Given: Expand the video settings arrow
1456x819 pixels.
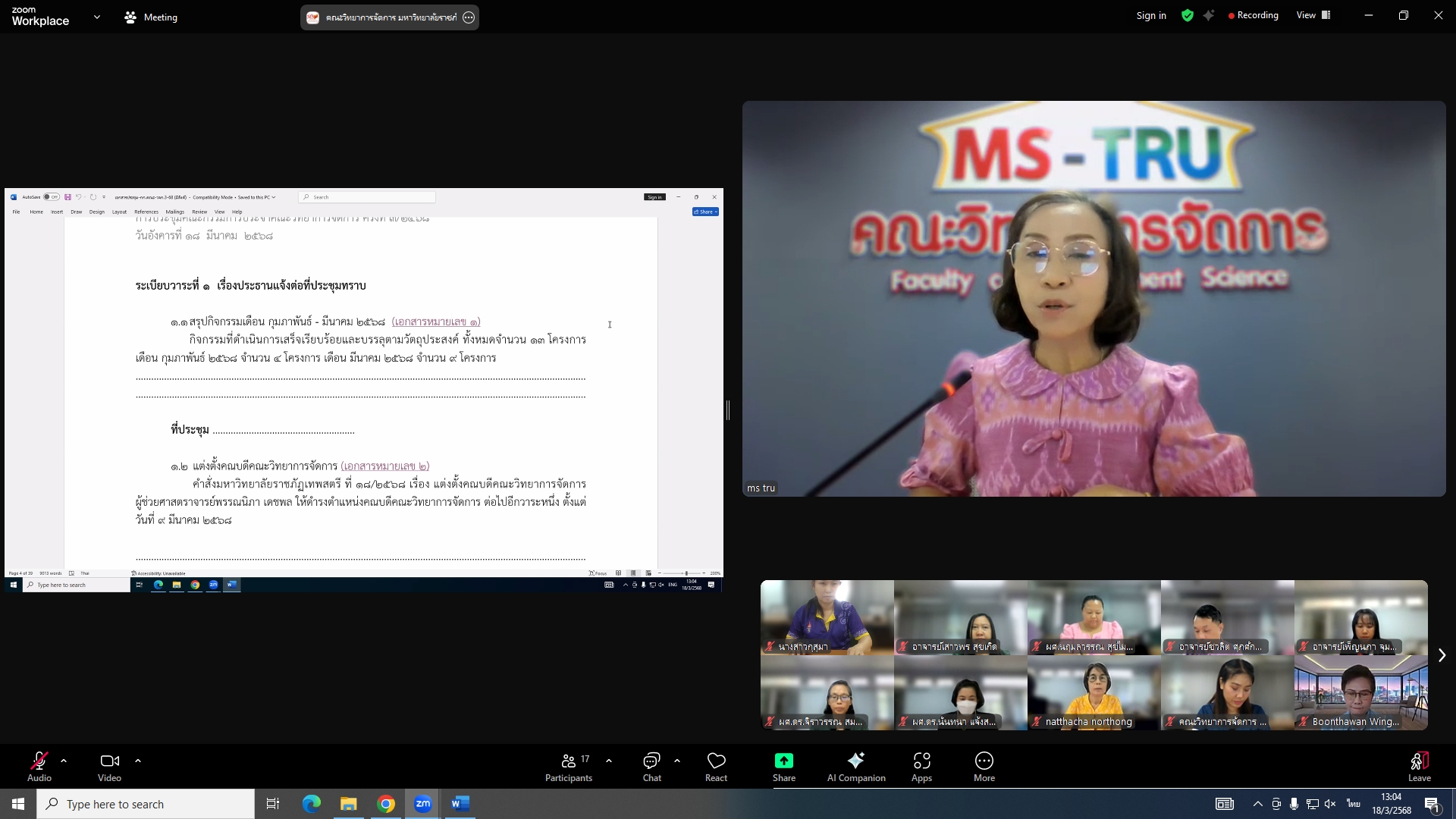Looking at the screenshot, I should pos(138,761).
